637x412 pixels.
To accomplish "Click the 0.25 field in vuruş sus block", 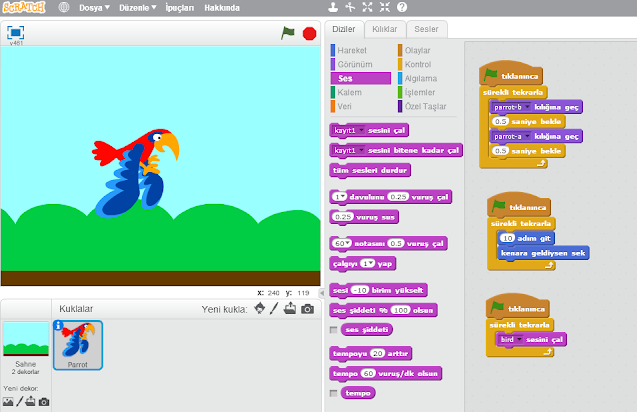I will pos(343,217).
